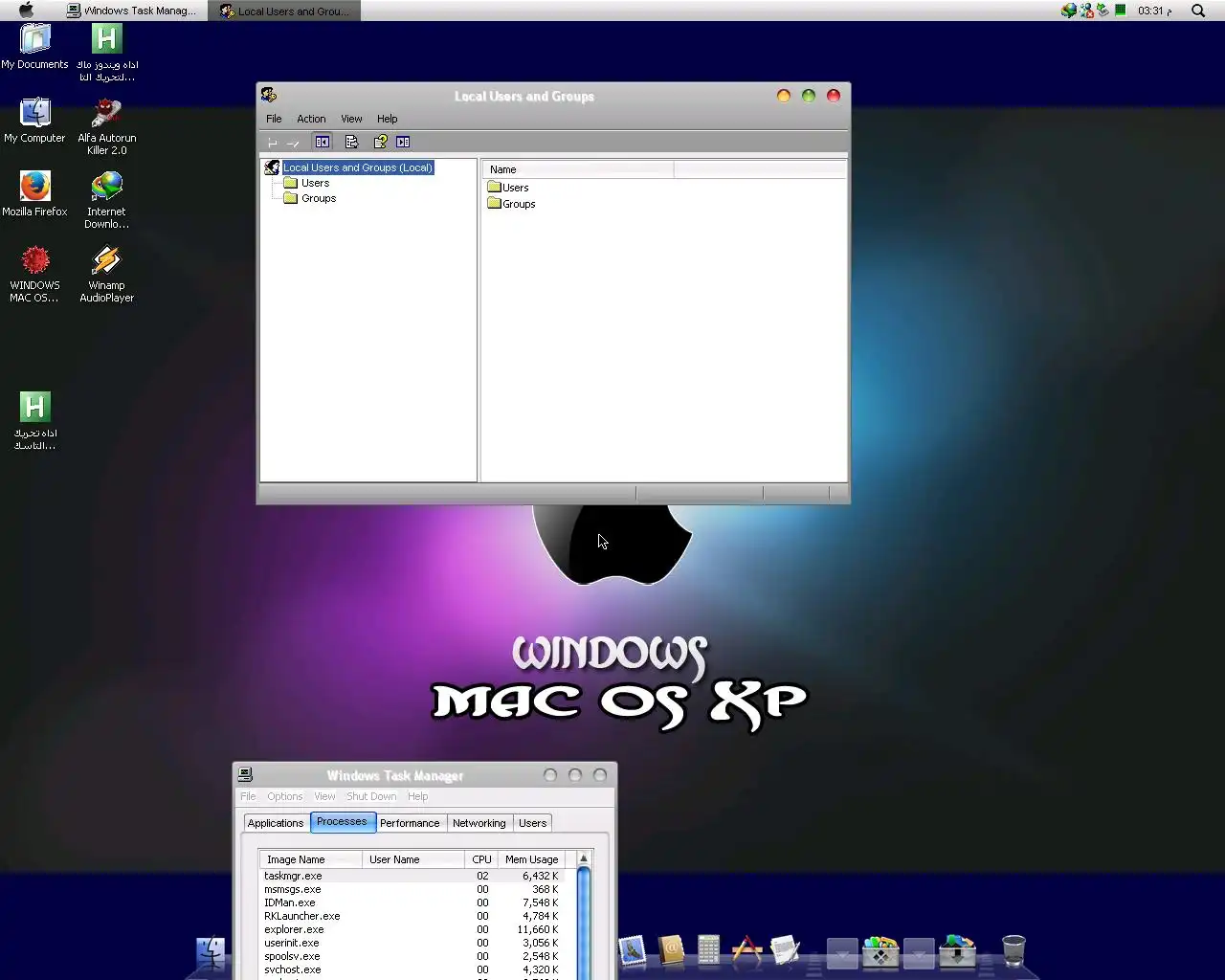Open the lone green H icon lower on desktop
This screenshot has height=980, width=1225.
[34, 421]
